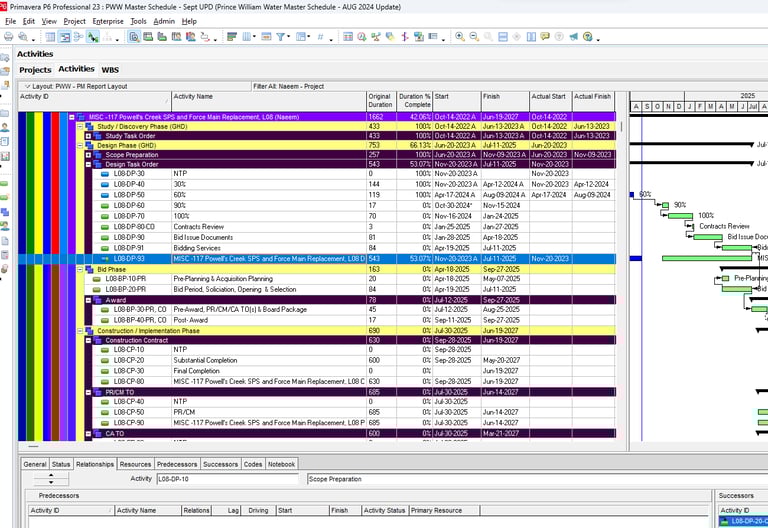
Task: Open the columns icon dropdown arrow
Action: pos(254,37)
